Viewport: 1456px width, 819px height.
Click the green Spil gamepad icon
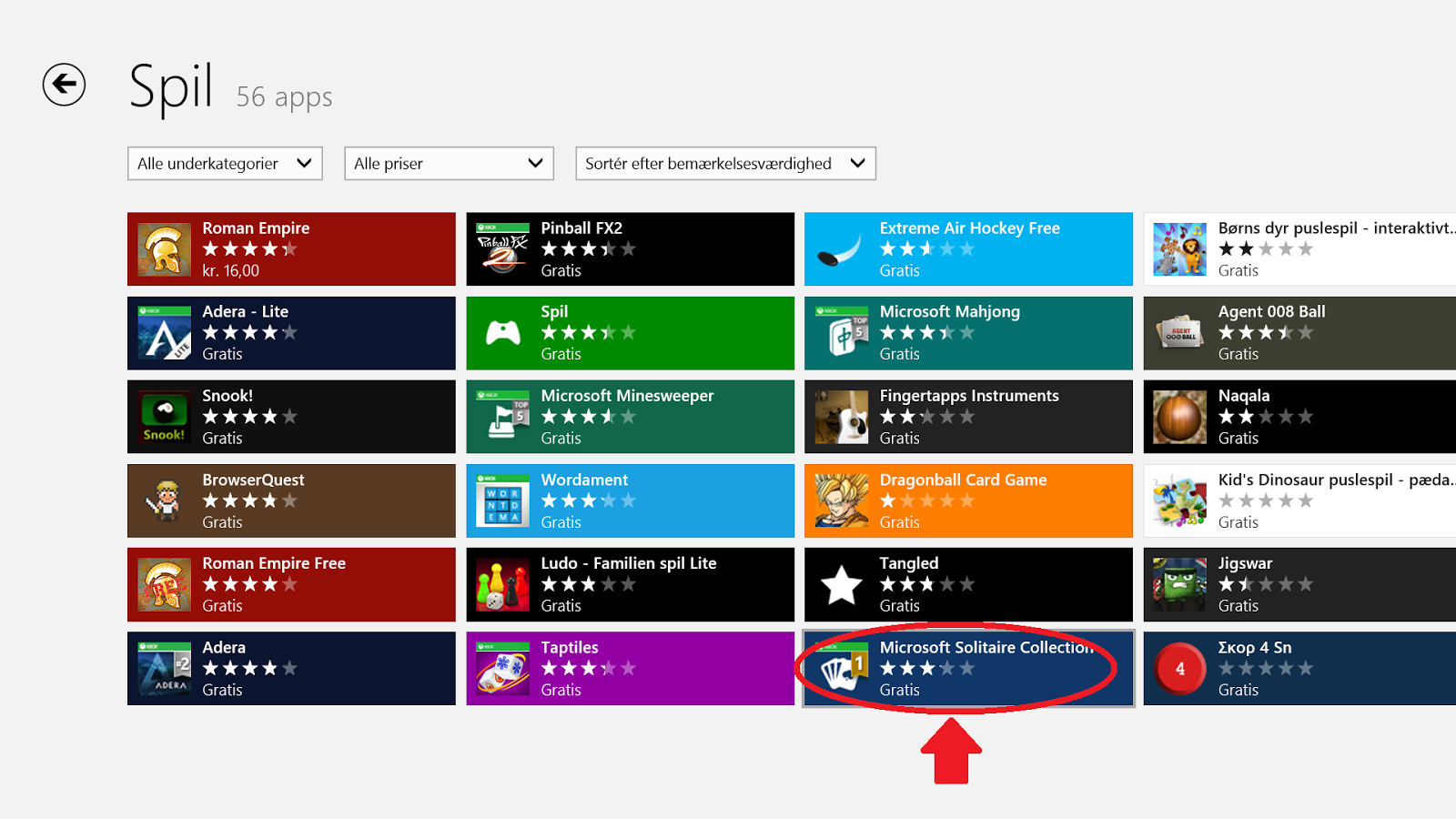tap(503, 333)
